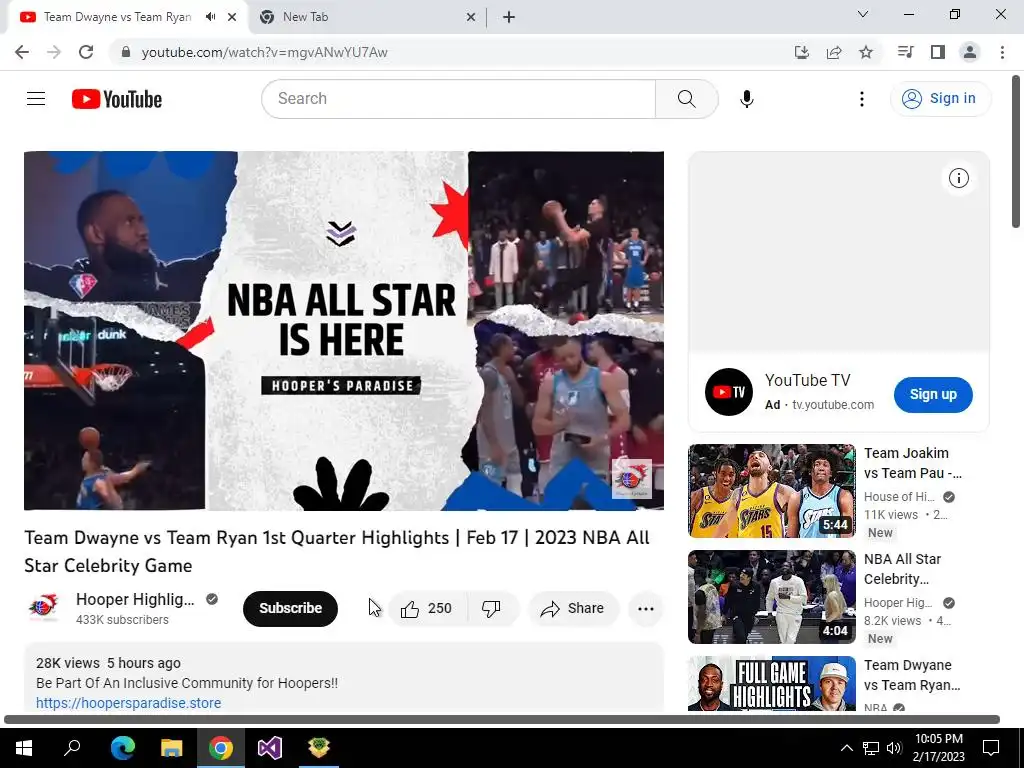This screenshot has width=1024, height=768.
Task: Open Microsoft Edge from taskbar
Action: click(x=123, y=747)
